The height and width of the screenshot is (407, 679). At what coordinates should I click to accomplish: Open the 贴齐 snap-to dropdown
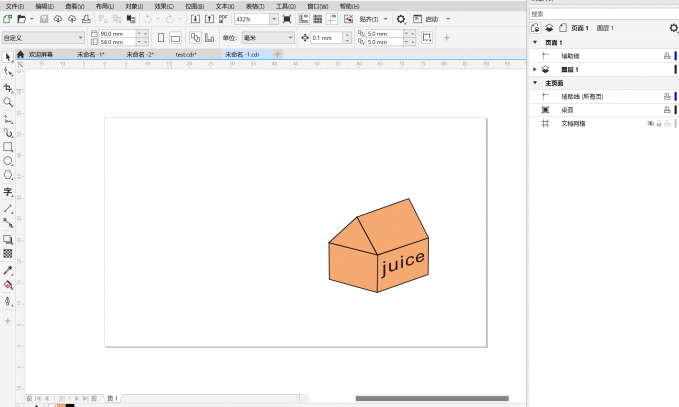(386, 19)
